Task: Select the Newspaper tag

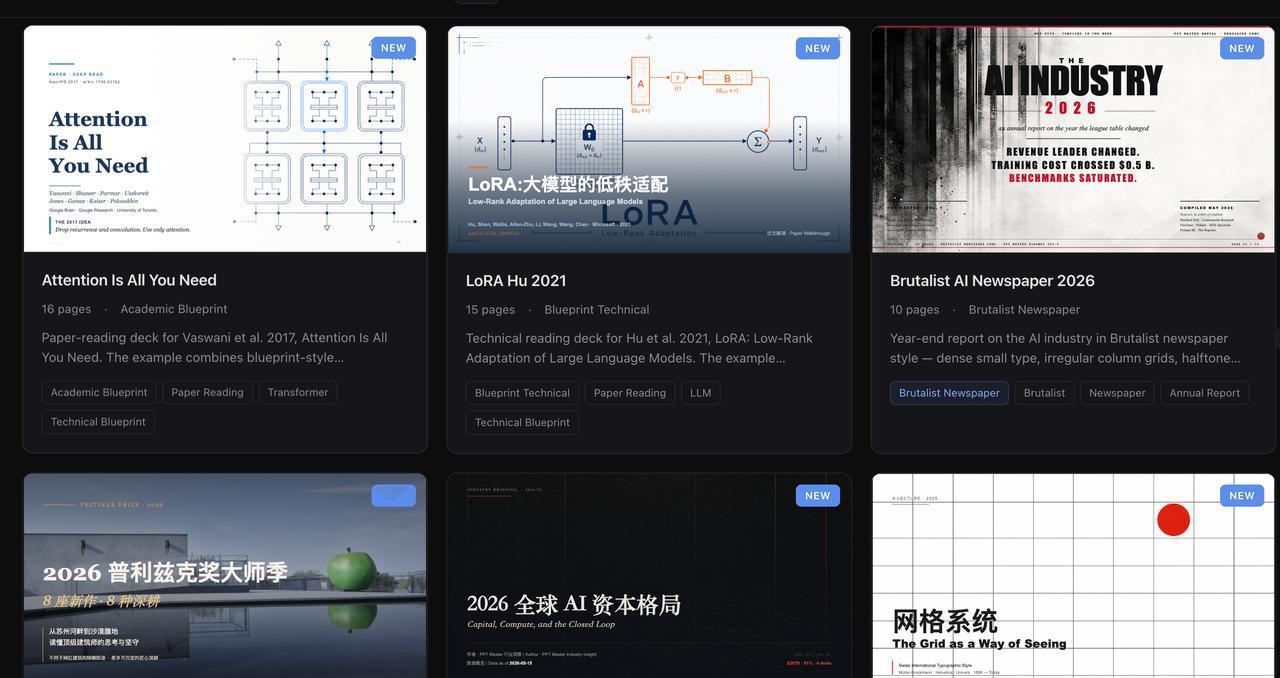Action: coord(1117,393)
